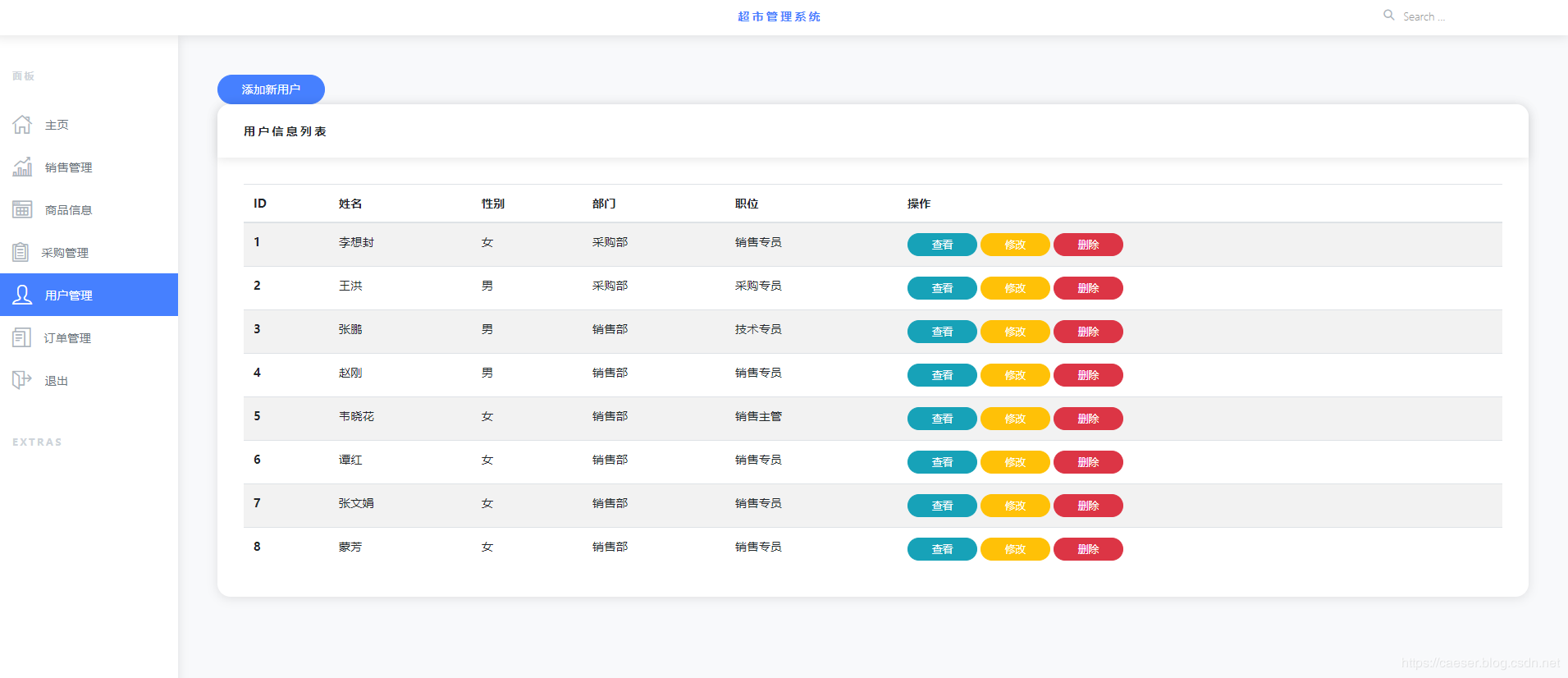The image size is (1568, 678).
Task: Click the name 谭红 in the table
Action: pos(350,460)
